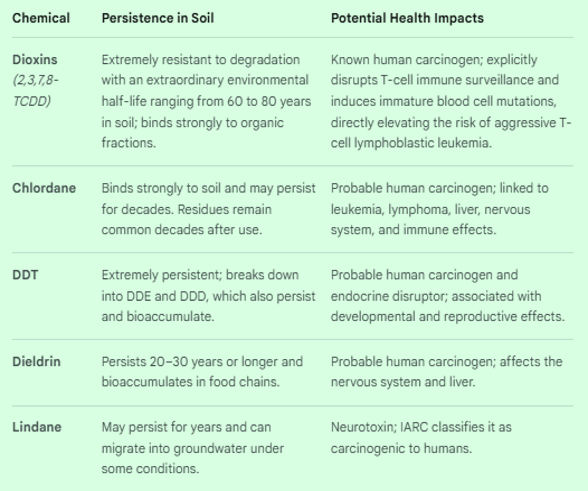Click DDT's 'Extremely persistent' persistence cell
This screenshot has height=491, width=588.
(x=208, y=296)
